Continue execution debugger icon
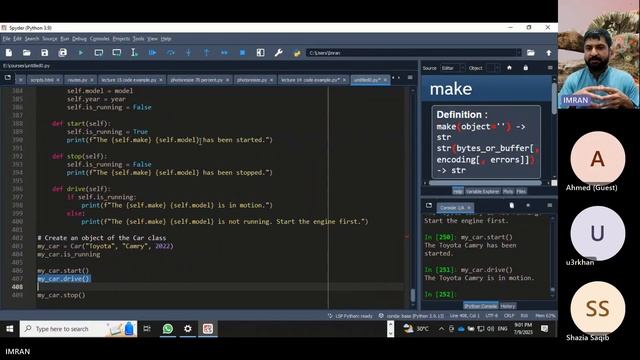The width and height of the screenshot is (640, 360). point(224,53)
